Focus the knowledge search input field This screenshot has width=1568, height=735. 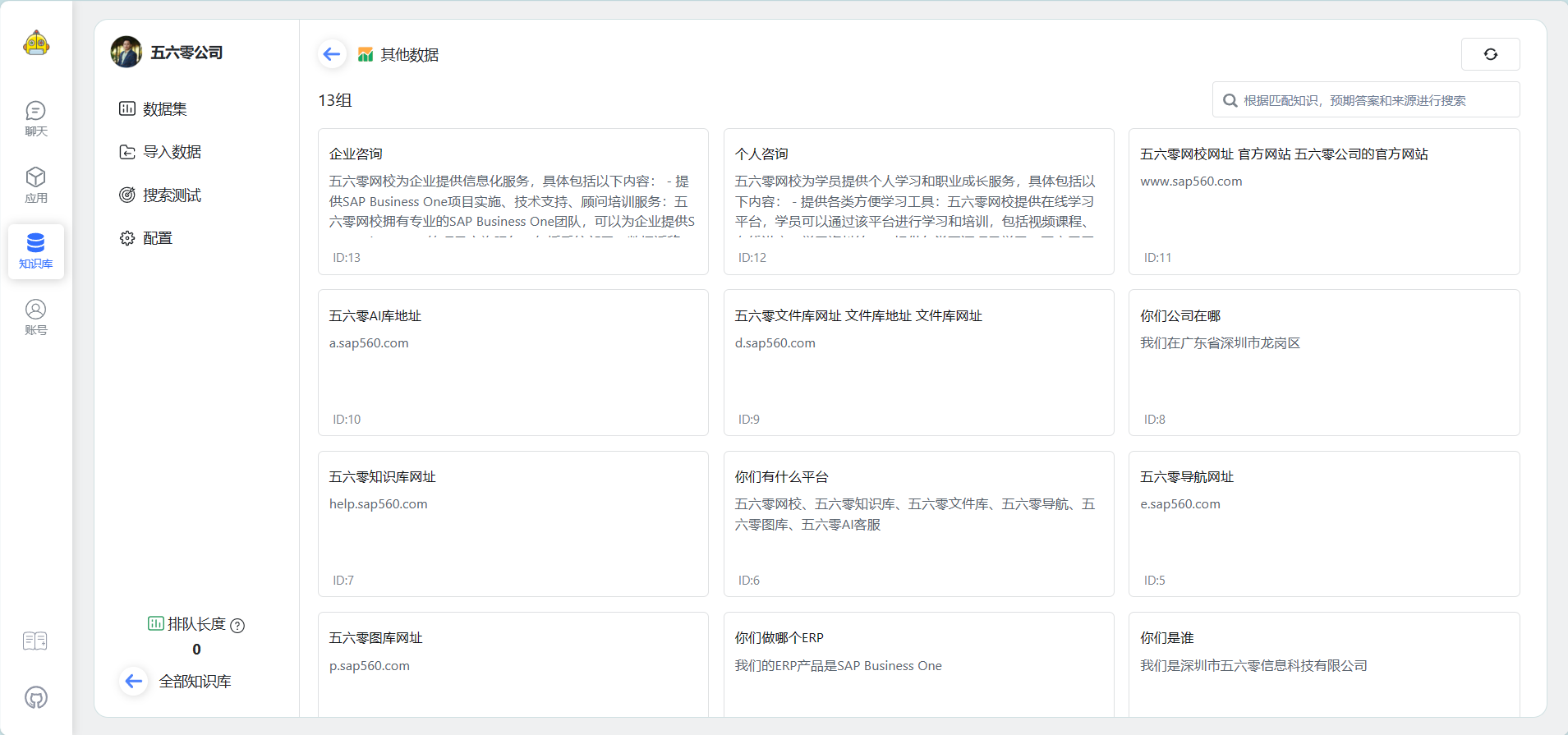(1366, 100)
